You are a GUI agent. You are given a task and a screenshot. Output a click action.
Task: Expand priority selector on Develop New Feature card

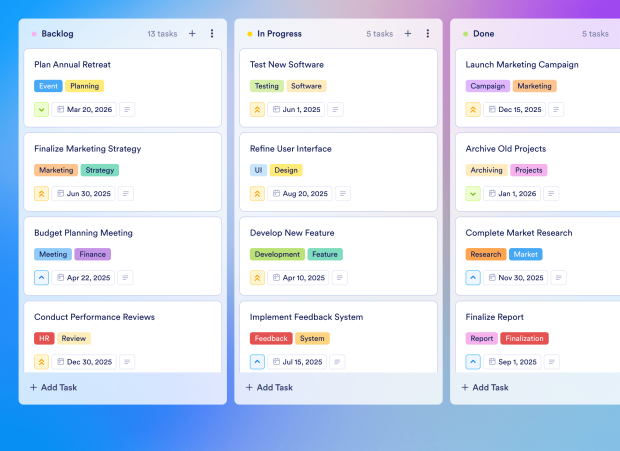[x=257, y=278]
